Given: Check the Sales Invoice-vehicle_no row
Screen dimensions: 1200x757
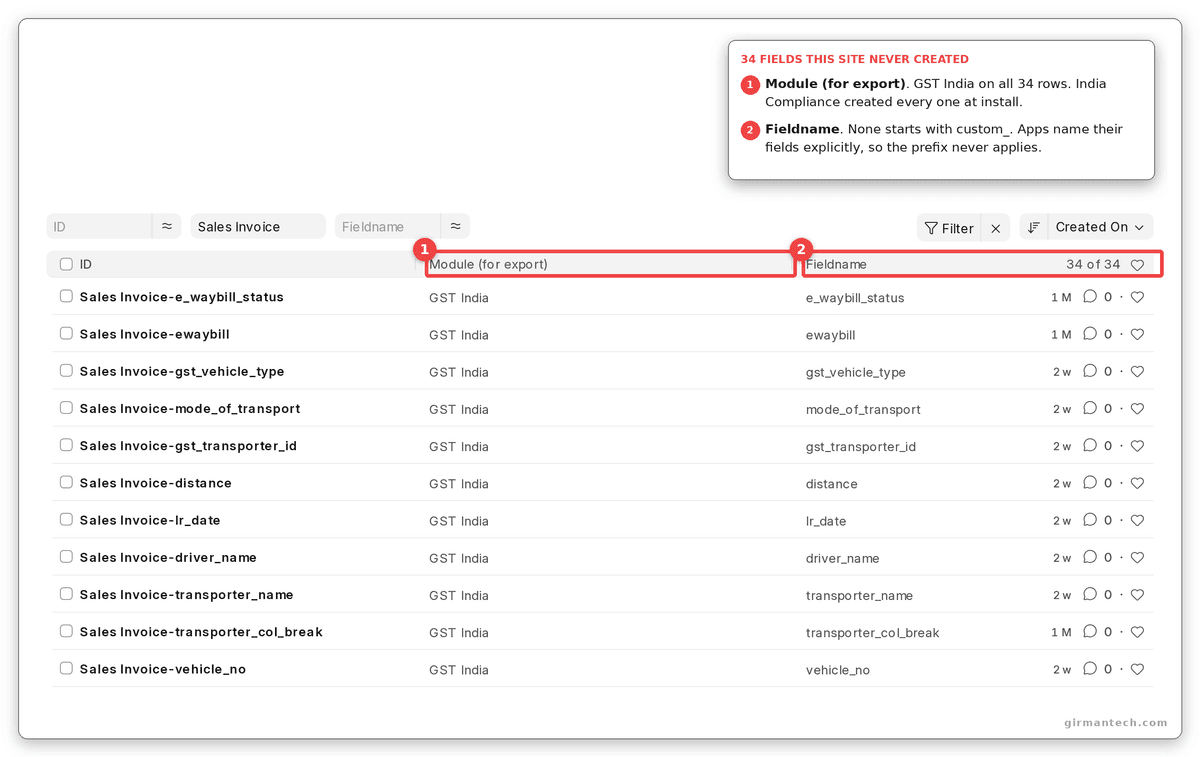Looking at the screenshot, I should [66, 668].
